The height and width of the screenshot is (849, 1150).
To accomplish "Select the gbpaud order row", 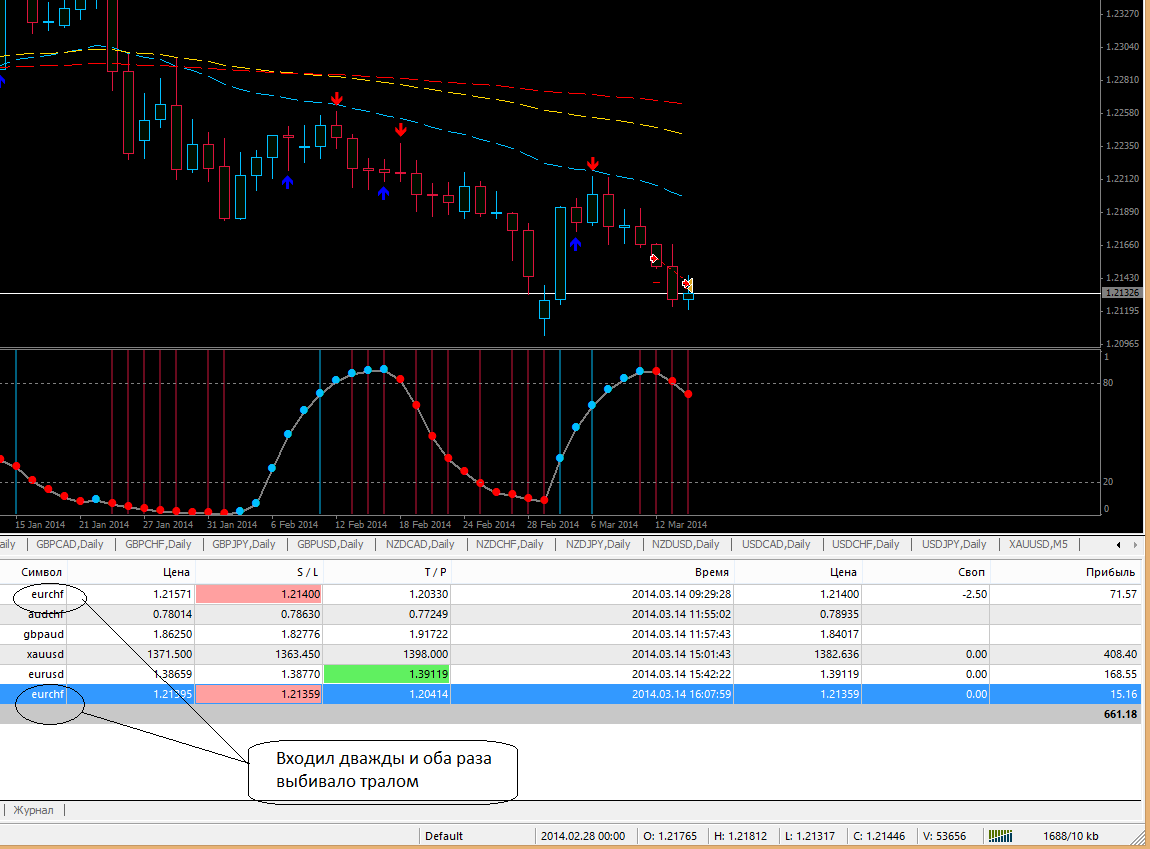I will pyautogui.click(x=571, y=634).
